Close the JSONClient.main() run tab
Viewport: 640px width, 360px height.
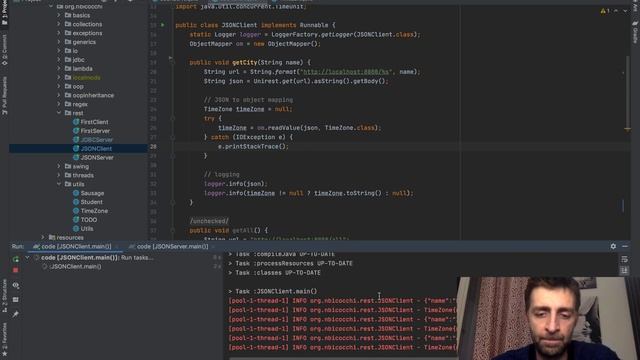coord(116,247)
